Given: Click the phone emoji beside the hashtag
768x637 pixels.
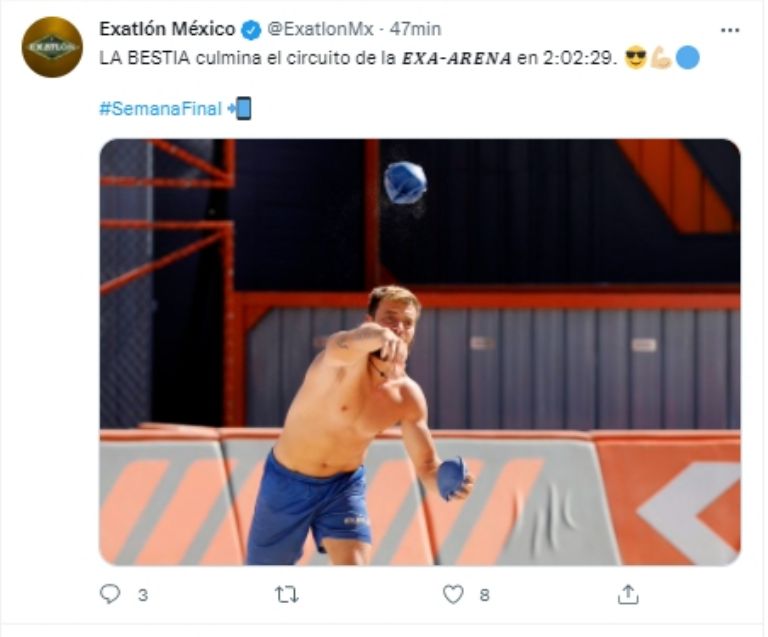Looking at the screenshot, I should coord(240,108).
